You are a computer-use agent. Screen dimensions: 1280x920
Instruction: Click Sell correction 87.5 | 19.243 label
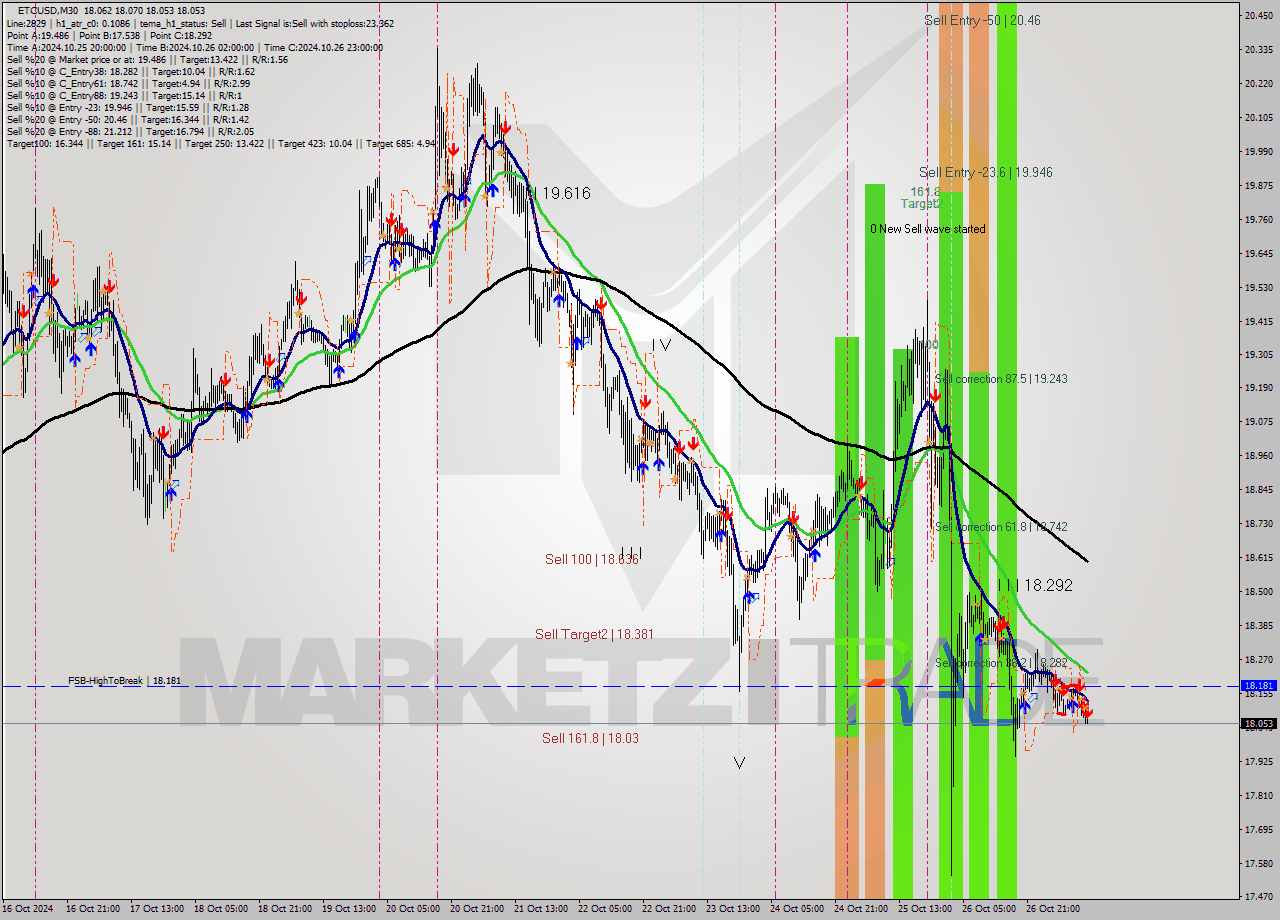click(x=1001, y=379)
